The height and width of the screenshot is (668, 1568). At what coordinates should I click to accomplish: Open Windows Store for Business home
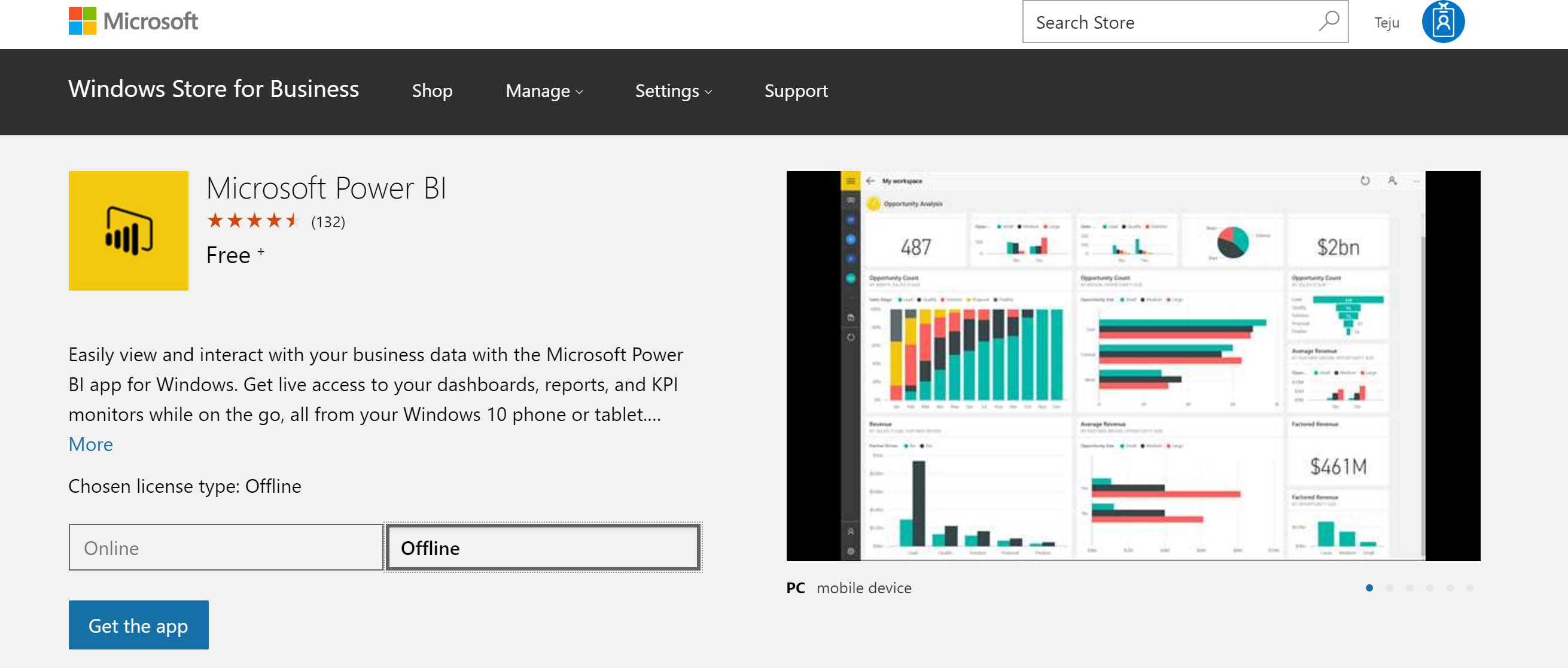214,90
